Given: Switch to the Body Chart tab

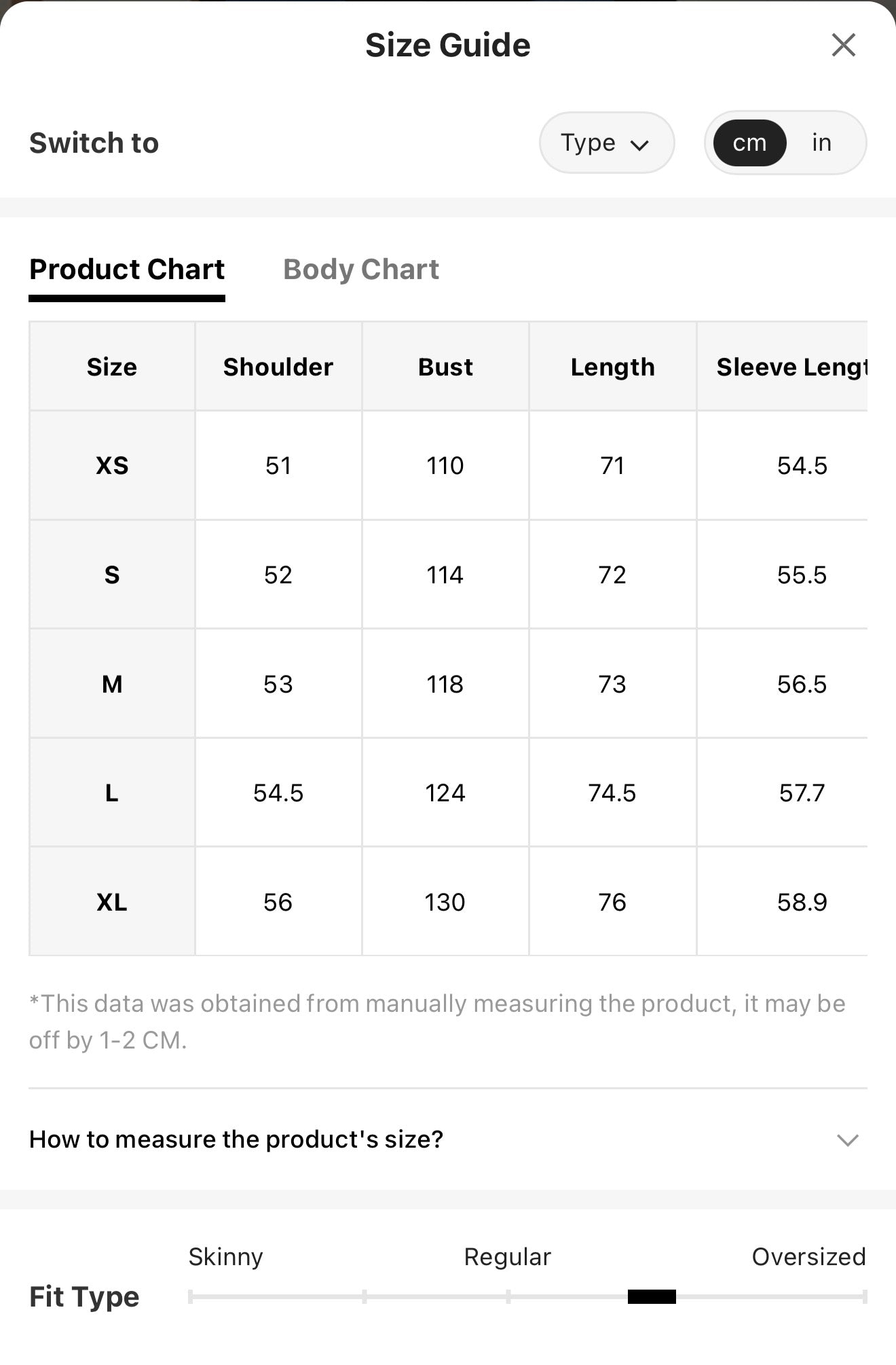Looking at the screenshot, I should click(x=361, y=270).
